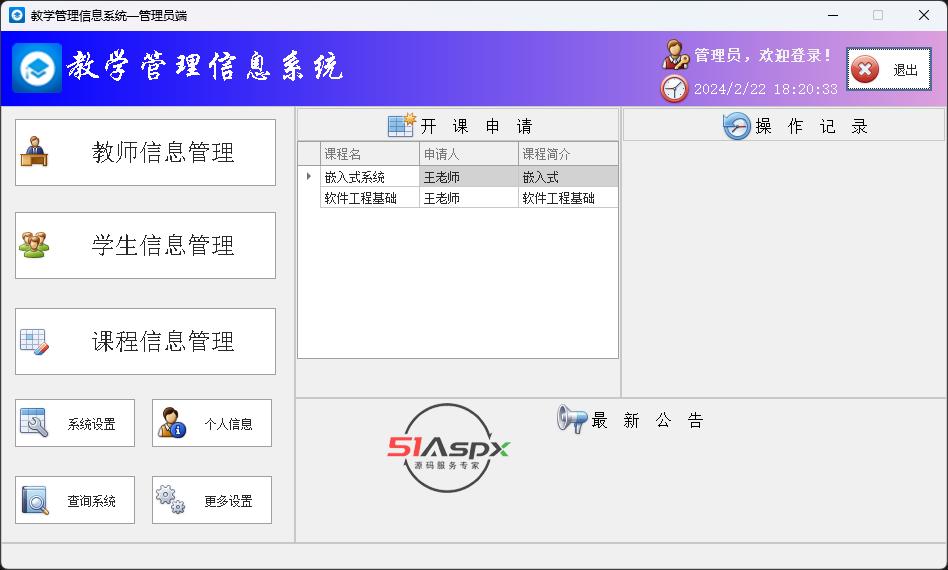Click the graduation cap app logo
This screenshot has width=948, height=570.
tap(37, 68)
